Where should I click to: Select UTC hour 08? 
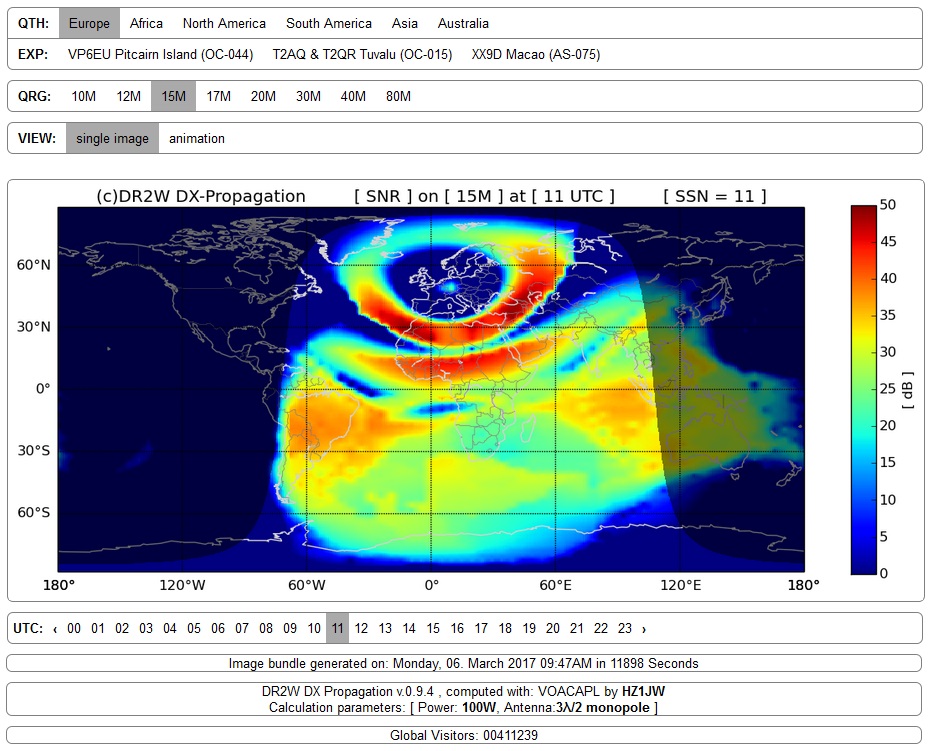266,628
